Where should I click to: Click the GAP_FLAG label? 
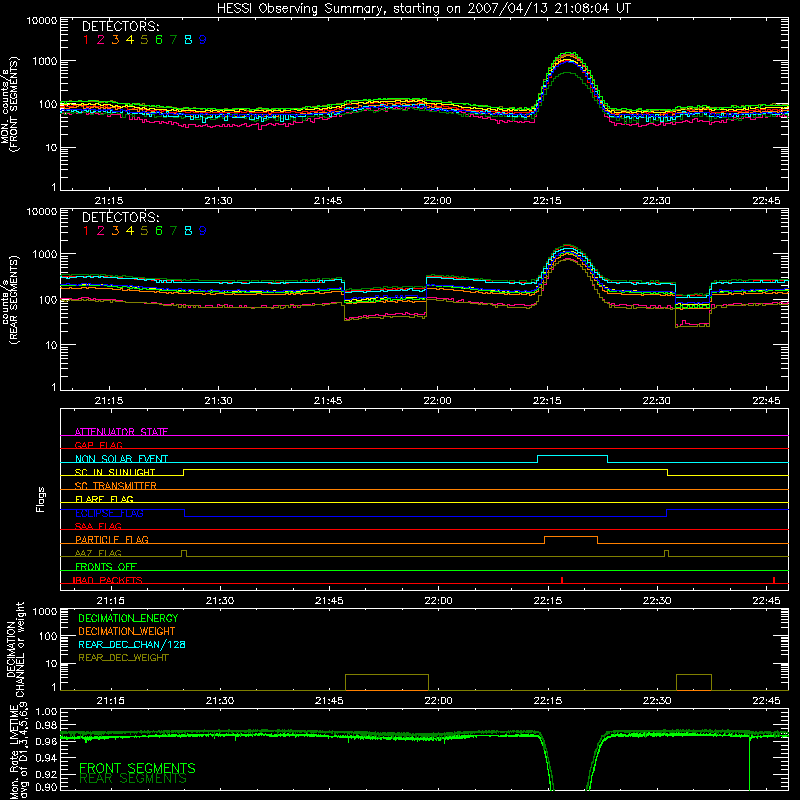pyautogui.click(x=98, y=445)
